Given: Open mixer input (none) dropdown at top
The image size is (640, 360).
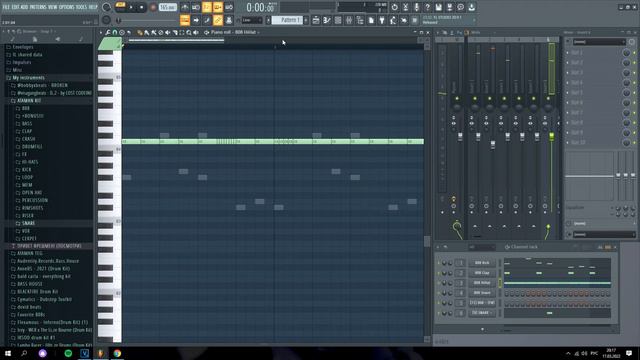Looking at the screenshot, I should pyautogui.click(x=599, y=42).
